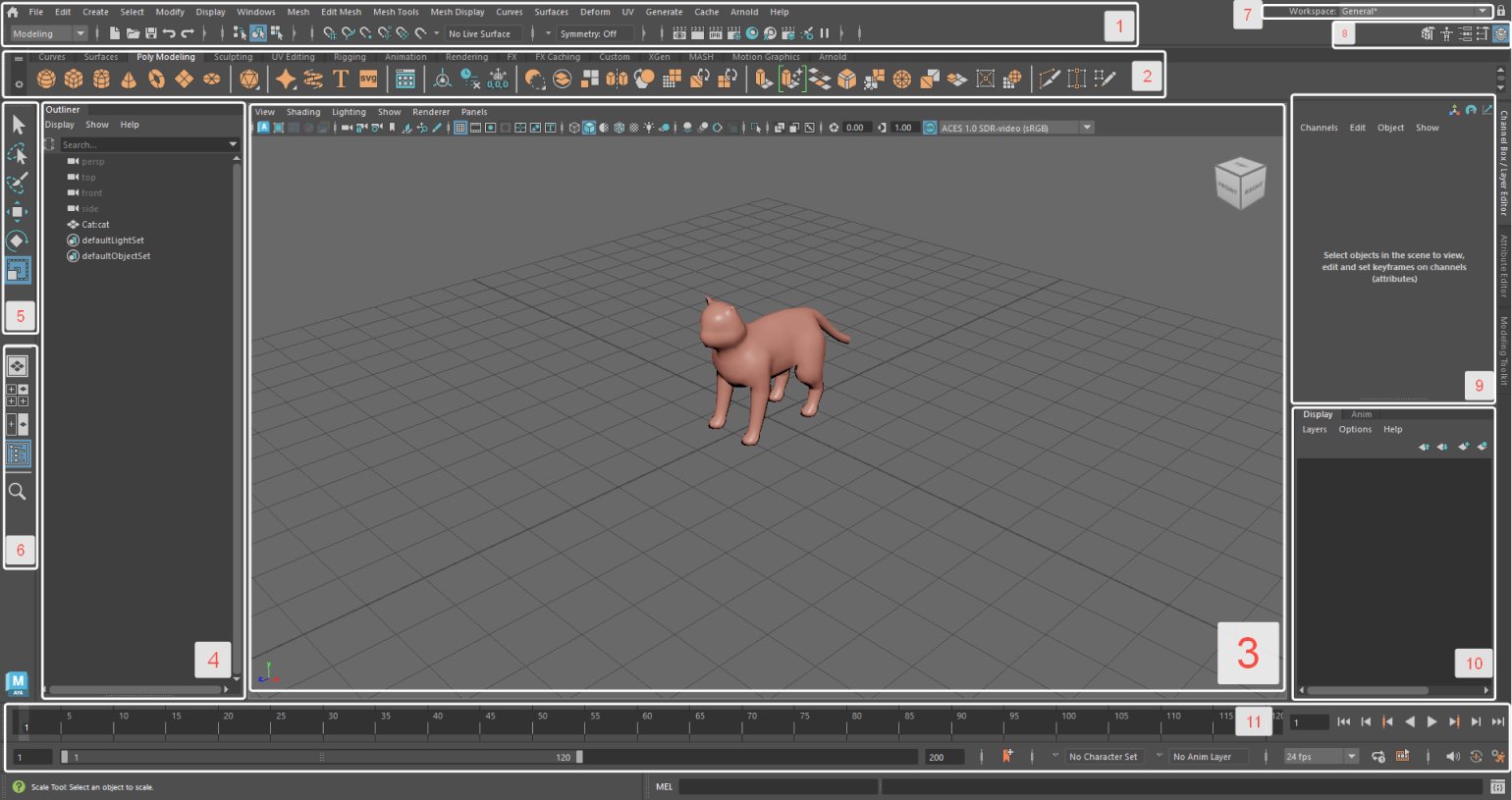Click the SVG import shelf icon

coord(368,80)
